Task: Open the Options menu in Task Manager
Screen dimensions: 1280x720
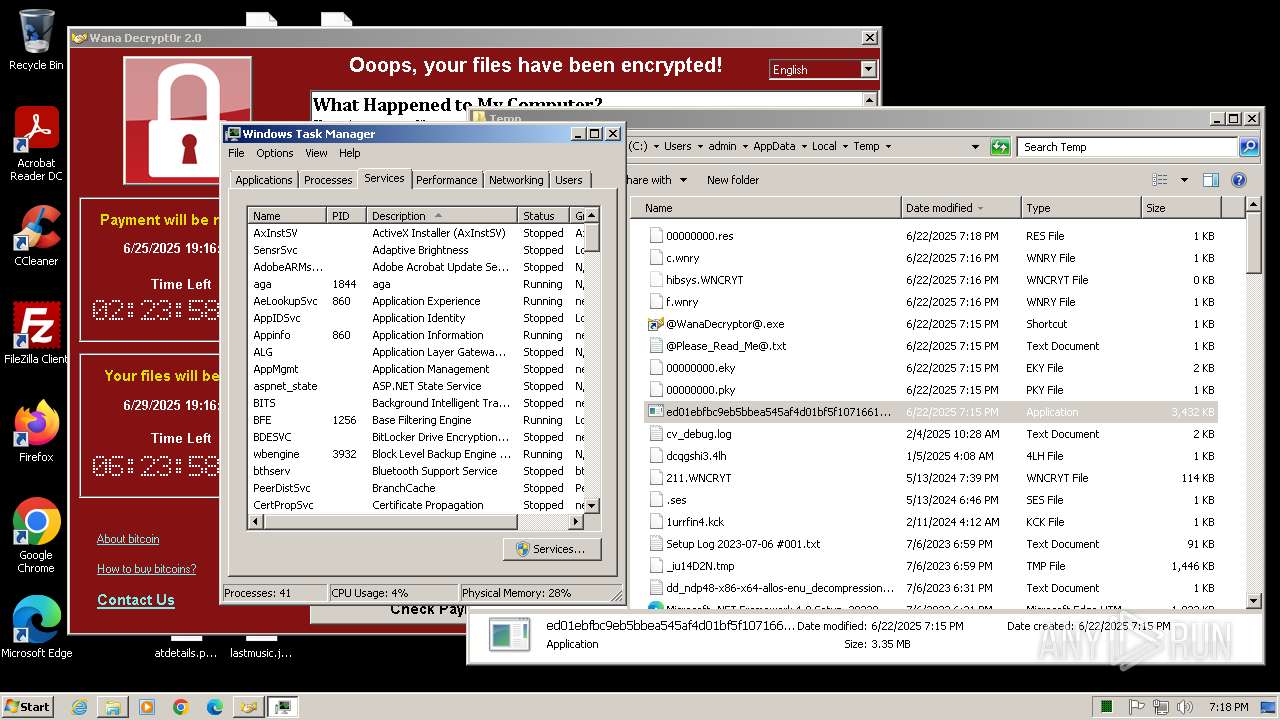Action: (x=274, y=153)
